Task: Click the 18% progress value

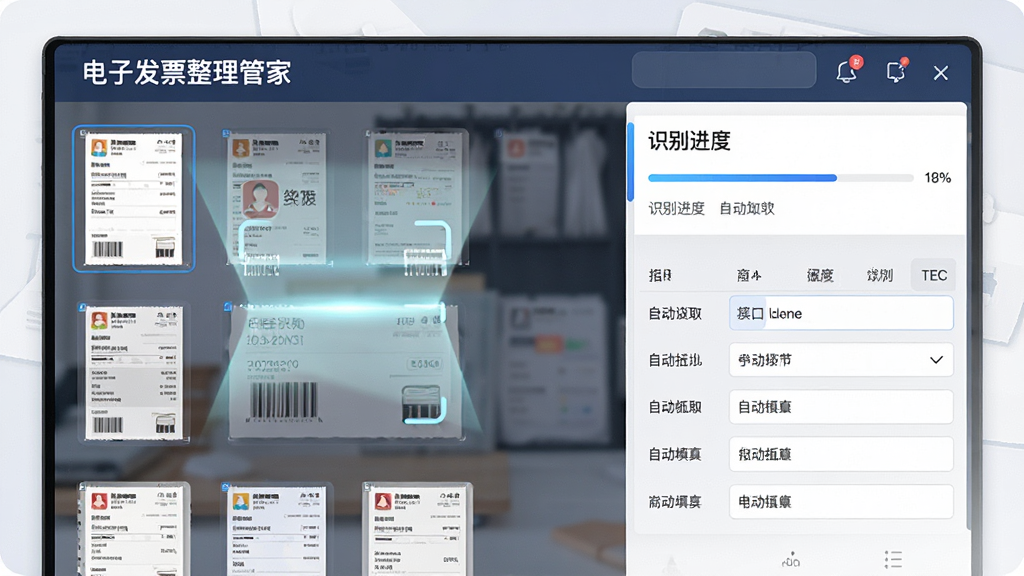Action: pyautogui.click(x=937, y=178)
